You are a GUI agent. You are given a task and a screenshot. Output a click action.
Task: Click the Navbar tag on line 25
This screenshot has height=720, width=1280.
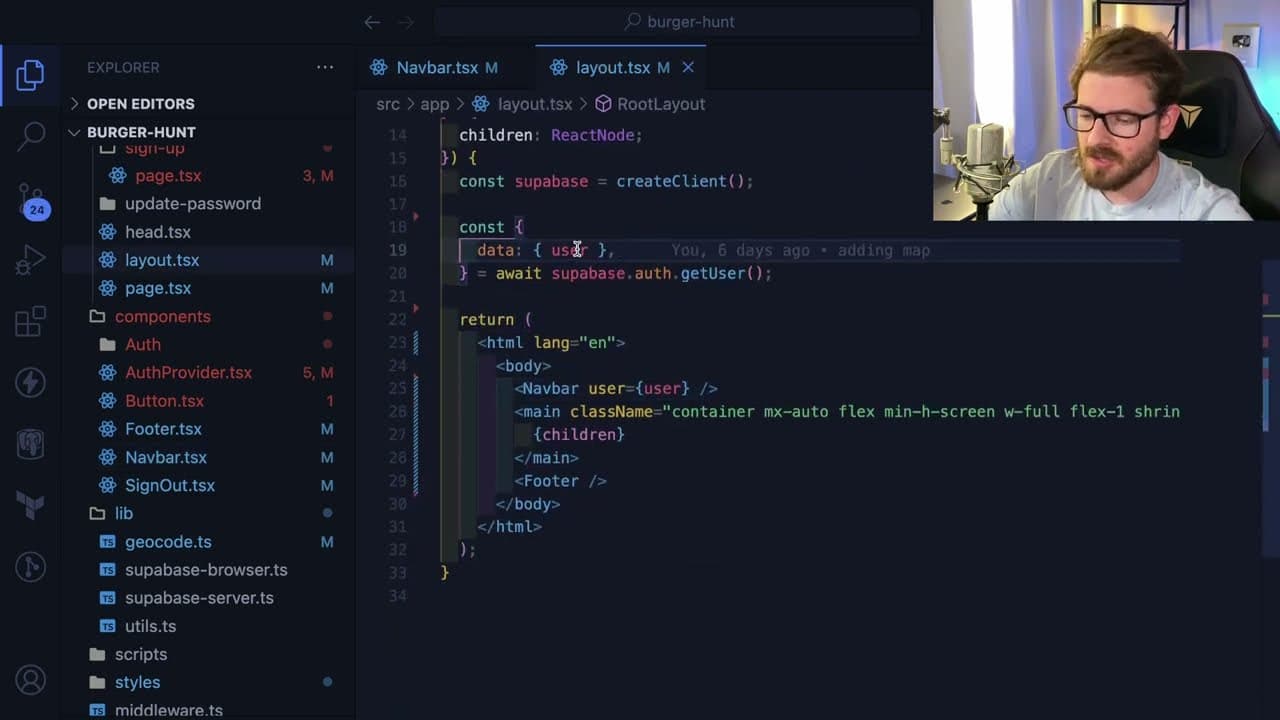pos(550,388)
